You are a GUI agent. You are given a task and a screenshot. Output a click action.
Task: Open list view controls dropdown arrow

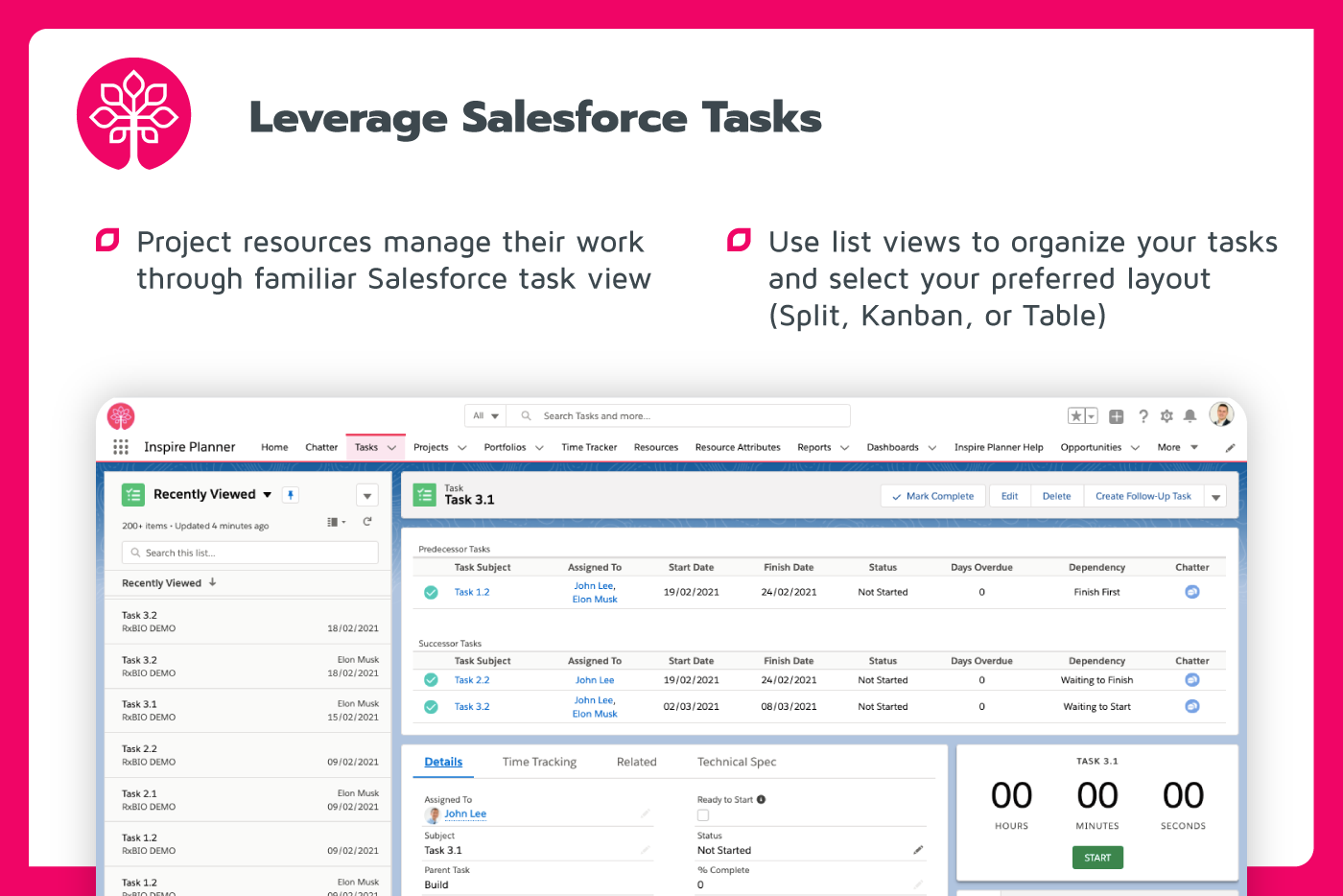tap(367, 496)
